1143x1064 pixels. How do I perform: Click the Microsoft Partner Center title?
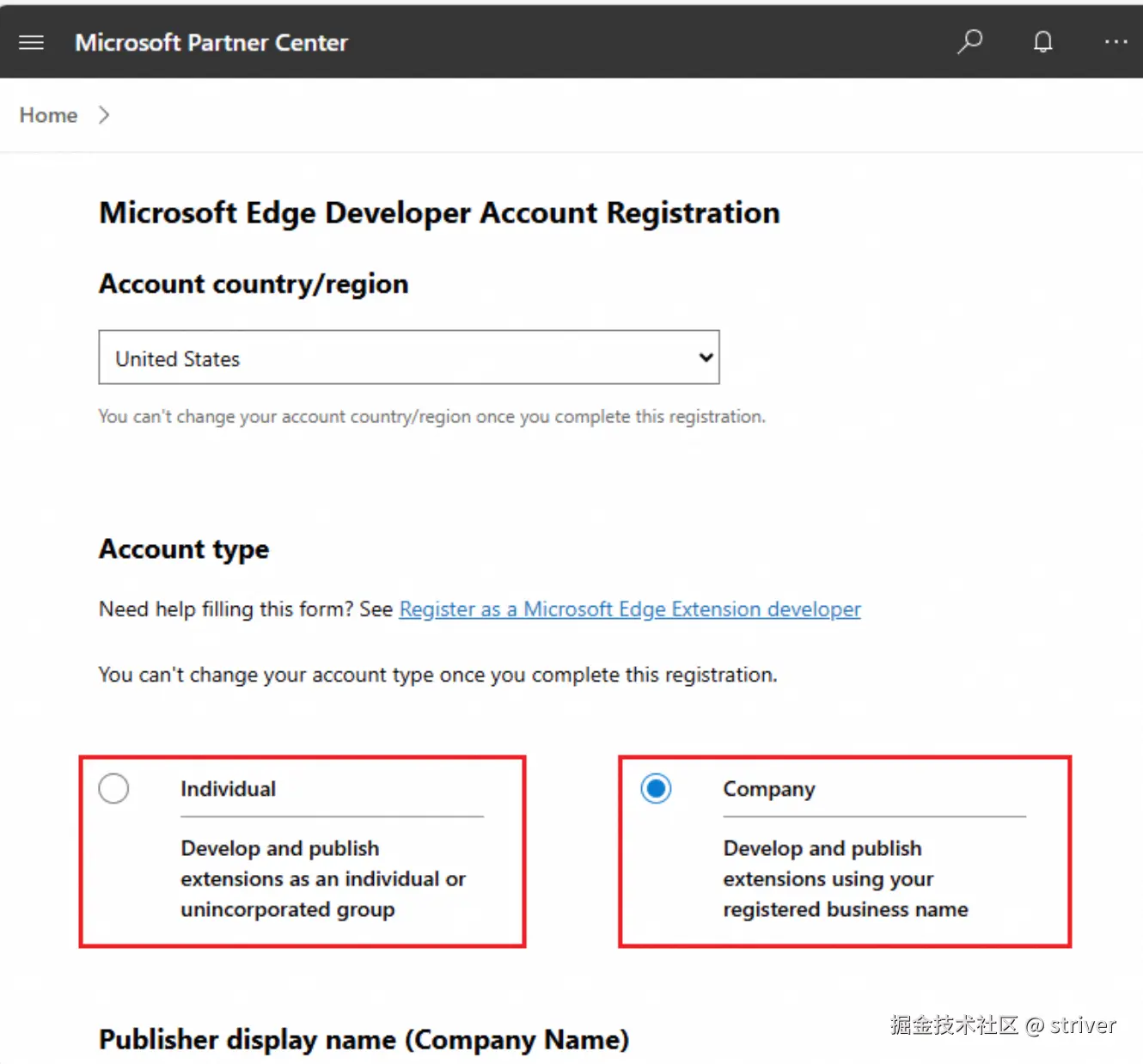211,42
